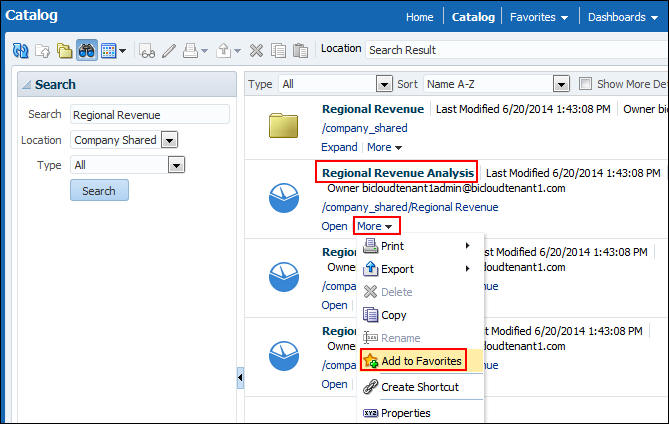Click in the Search text field
This screenshot has height=424, width=669.
pos(150,115)
